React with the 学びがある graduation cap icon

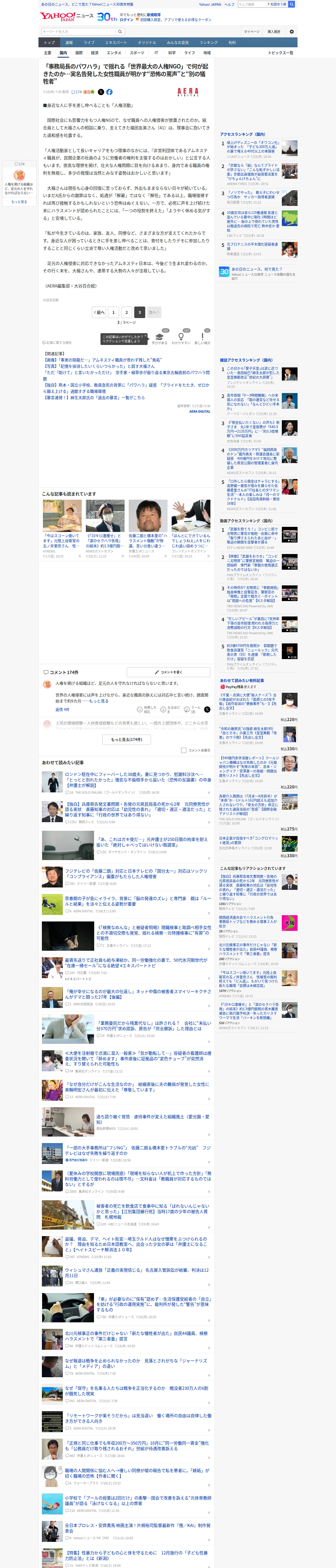(160, 337)
